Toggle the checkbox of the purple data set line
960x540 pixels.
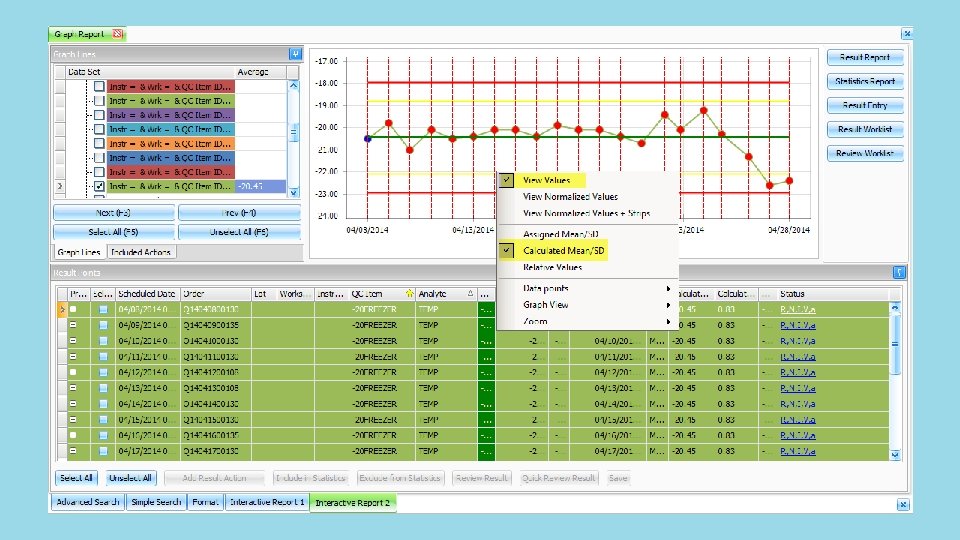[x=99, y=115]
